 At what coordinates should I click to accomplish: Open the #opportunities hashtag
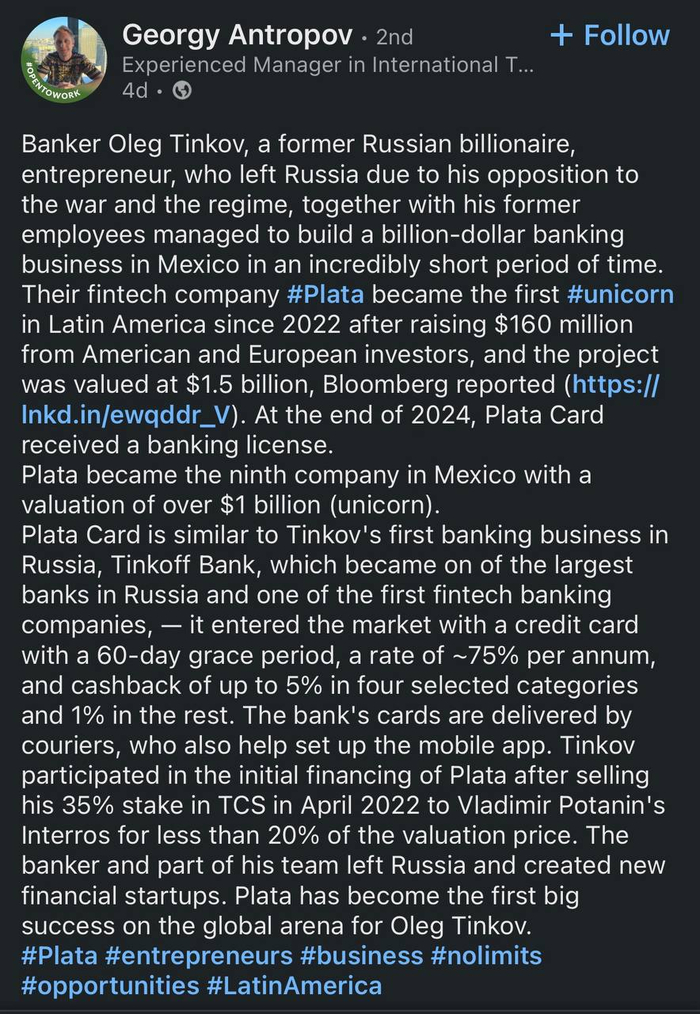[111, 986]
